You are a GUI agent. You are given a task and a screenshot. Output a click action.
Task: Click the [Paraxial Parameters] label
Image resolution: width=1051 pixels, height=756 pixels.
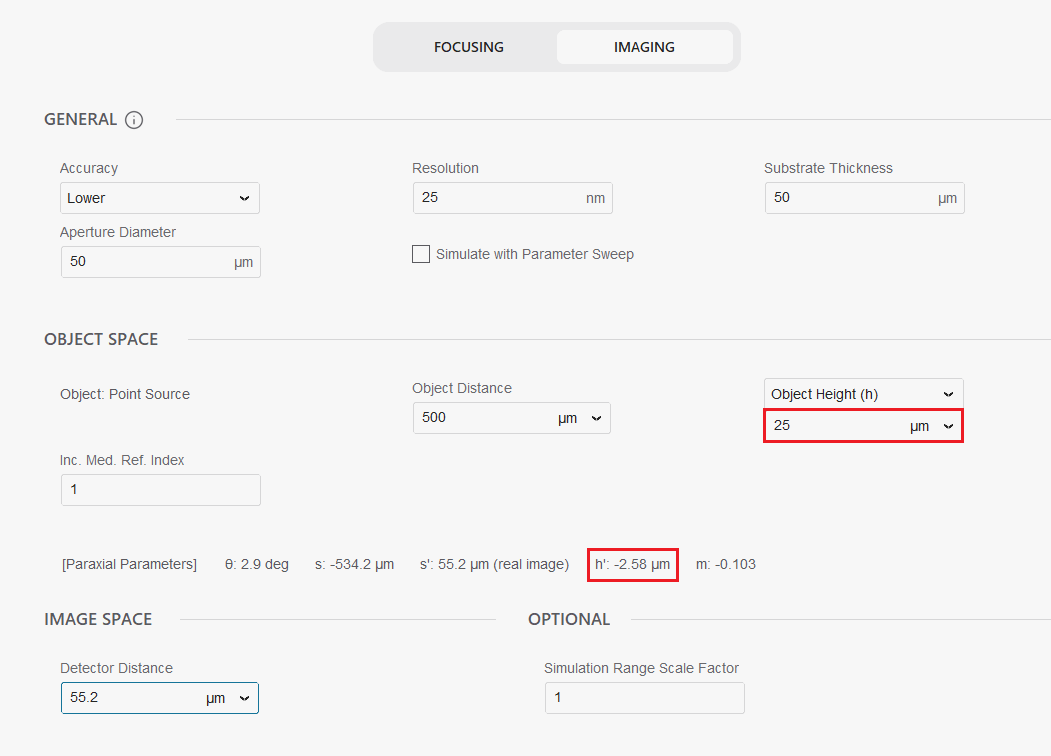pyautogui.click(x=129, y=564)
